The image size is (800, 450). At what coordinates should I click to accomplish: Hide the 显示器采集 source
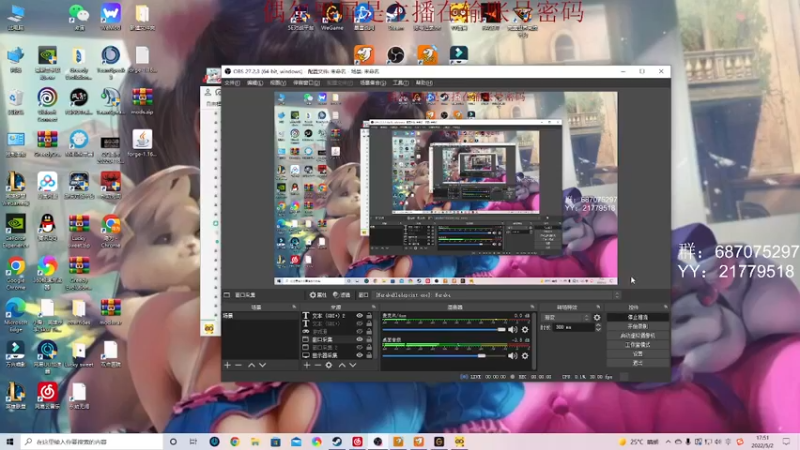(360, 355)
